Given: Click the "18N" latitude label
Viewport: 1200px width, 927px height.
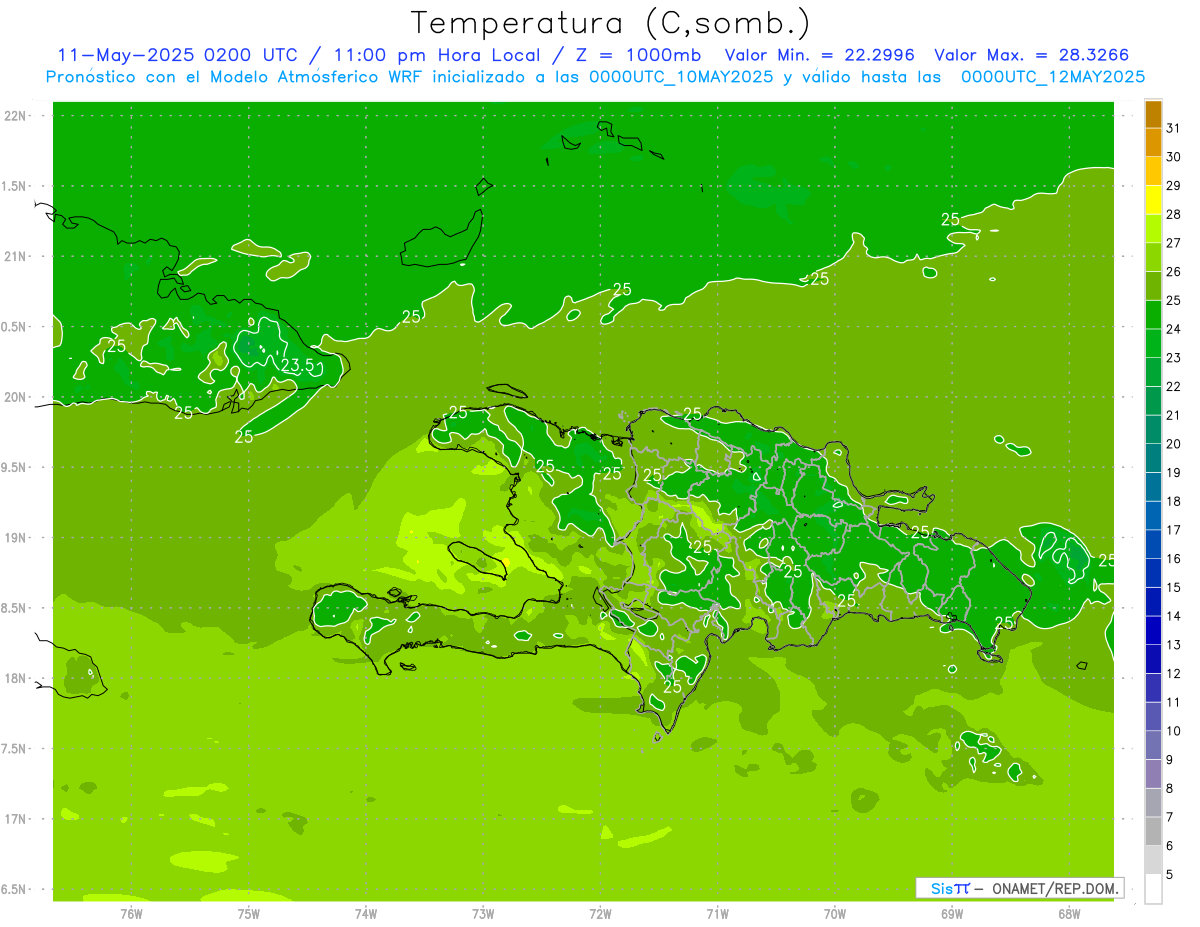Looking at the screenshot, I should [x=17, y=678].
